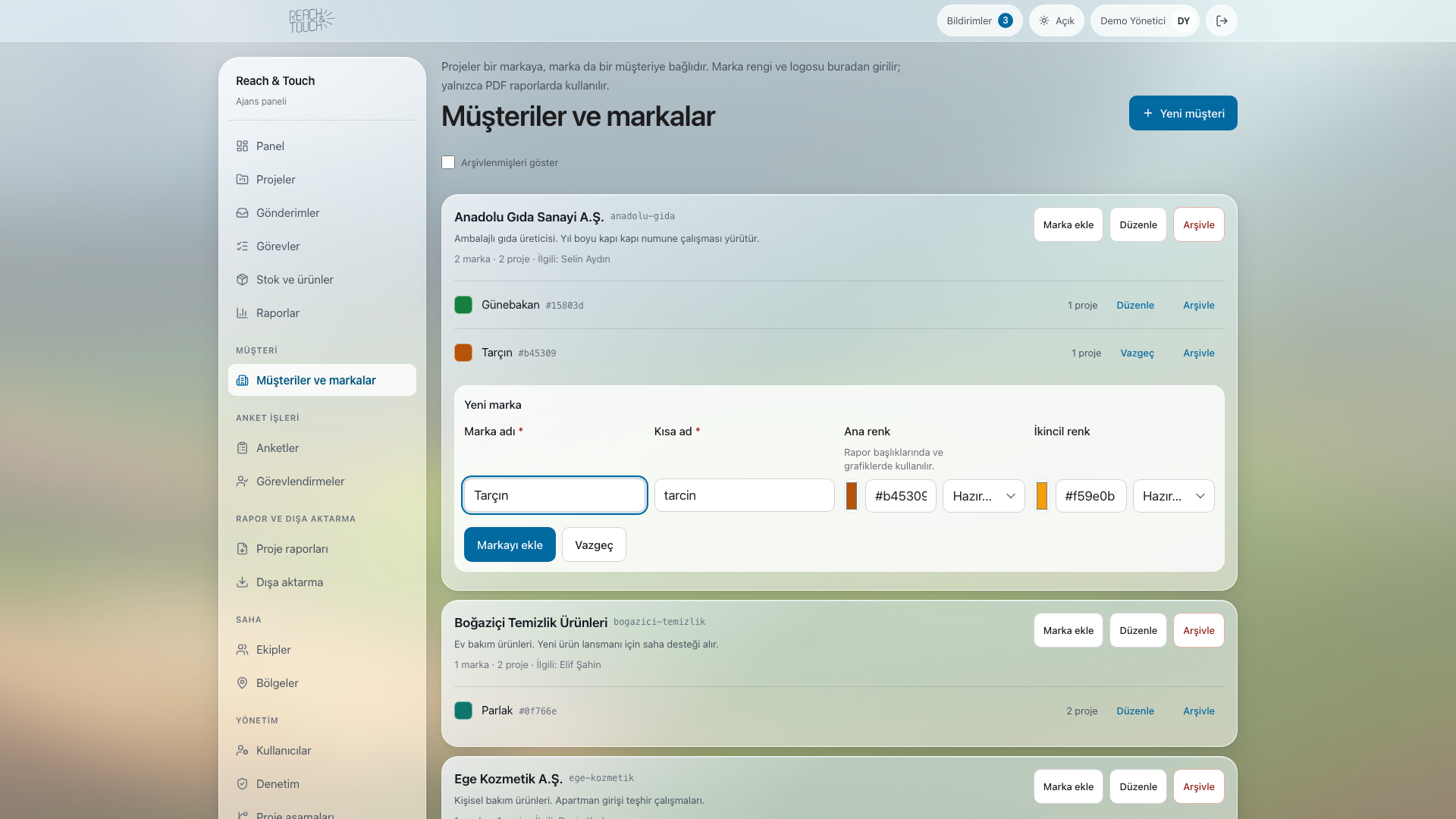Toggle the Açık light theme button
1456x819 pixels.
(x=1056, y=20)
